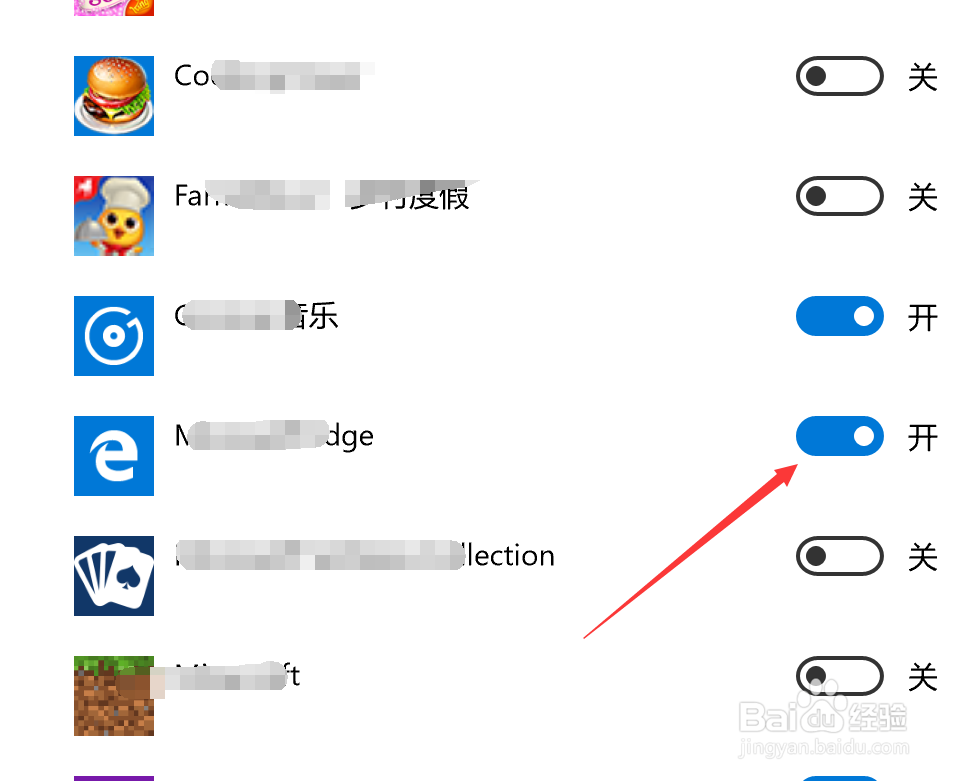Switch off the Microsoft Edge toggle
The height and width of the screenshot is (781, 963).
click(x=840, y=436)
